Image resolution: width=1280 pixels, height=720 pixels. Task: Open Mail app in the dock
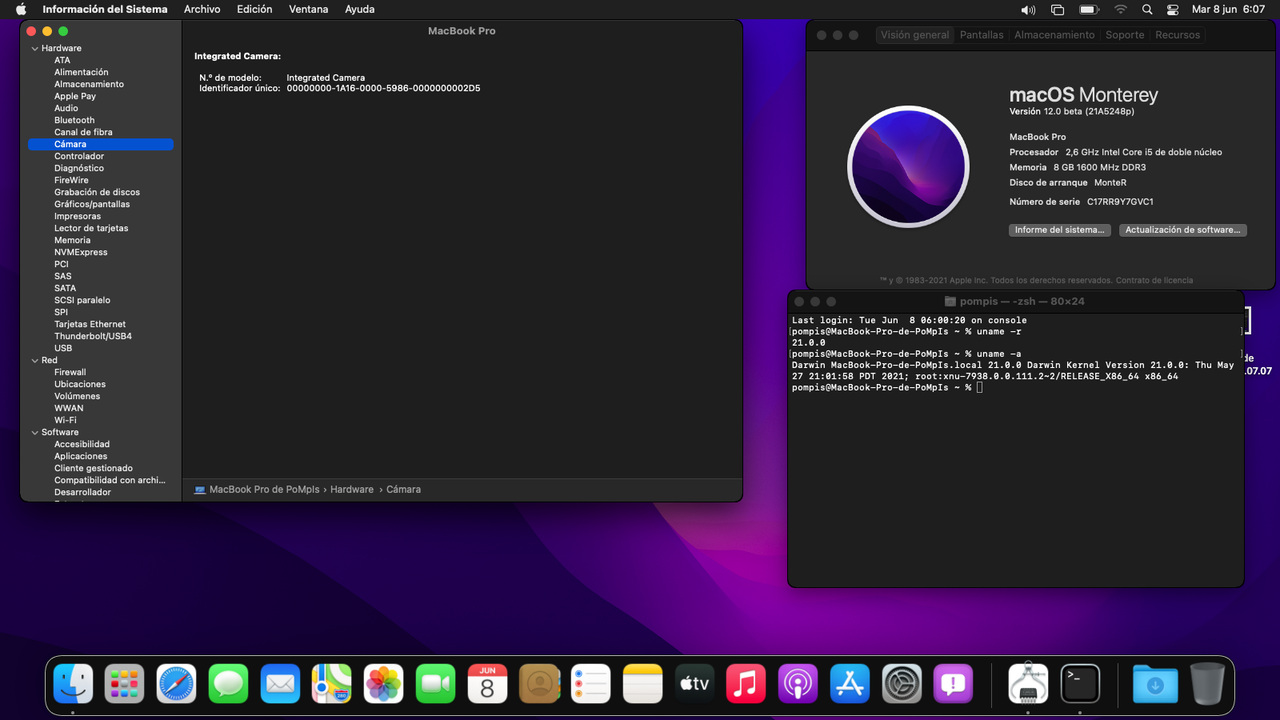281,684
